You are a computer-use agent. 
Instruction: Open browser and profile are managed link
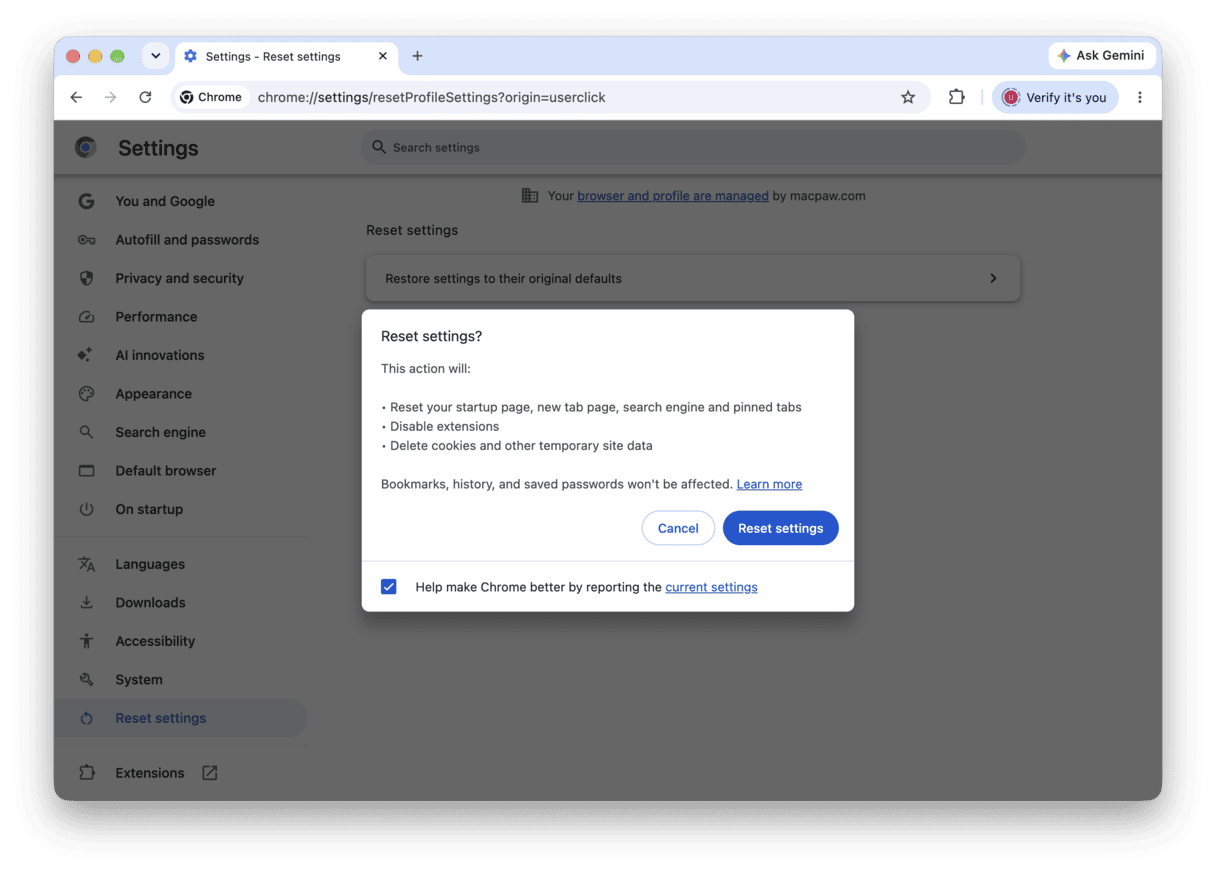[x=673, y=196]
